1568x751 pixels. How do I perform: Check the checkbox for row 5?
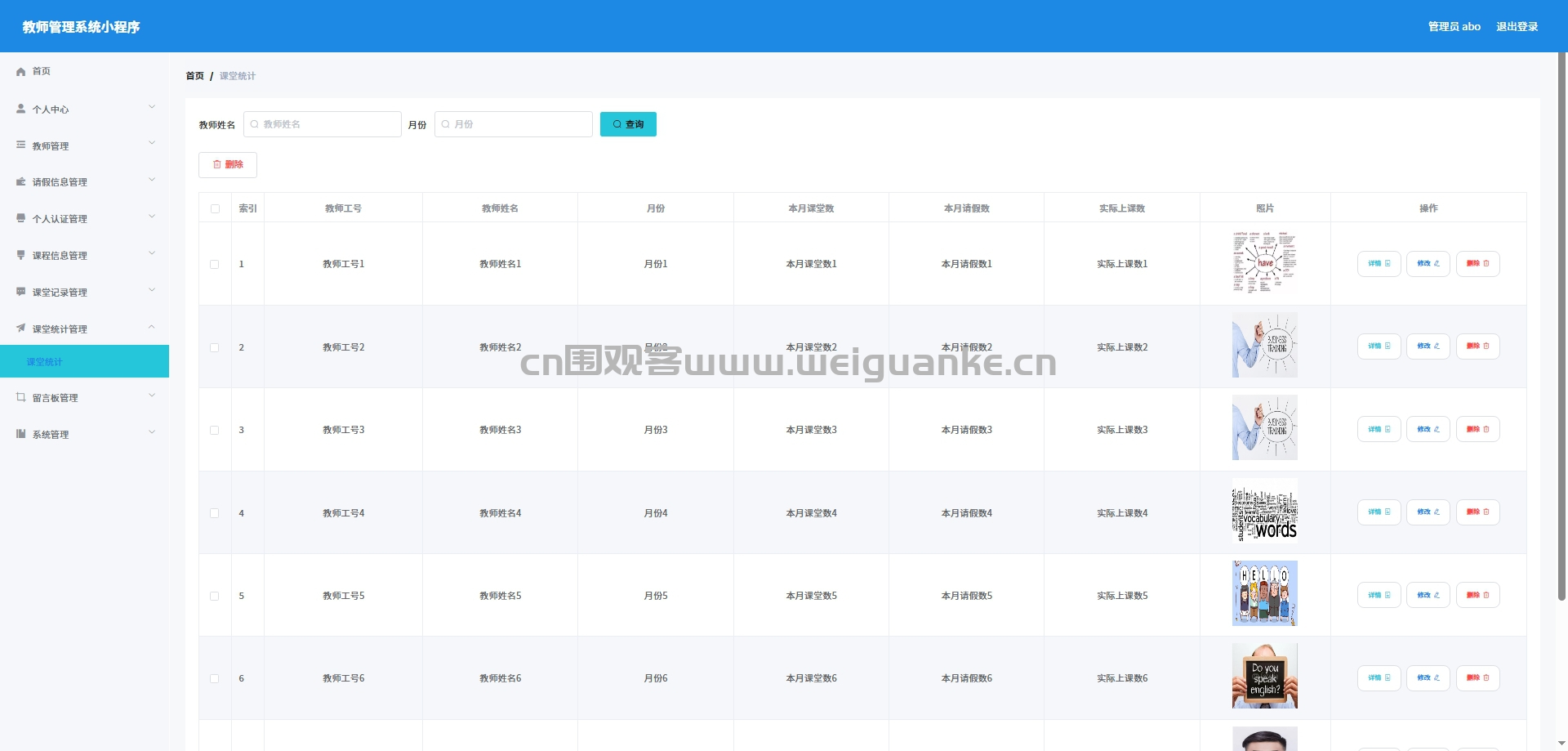click(215, 597)
